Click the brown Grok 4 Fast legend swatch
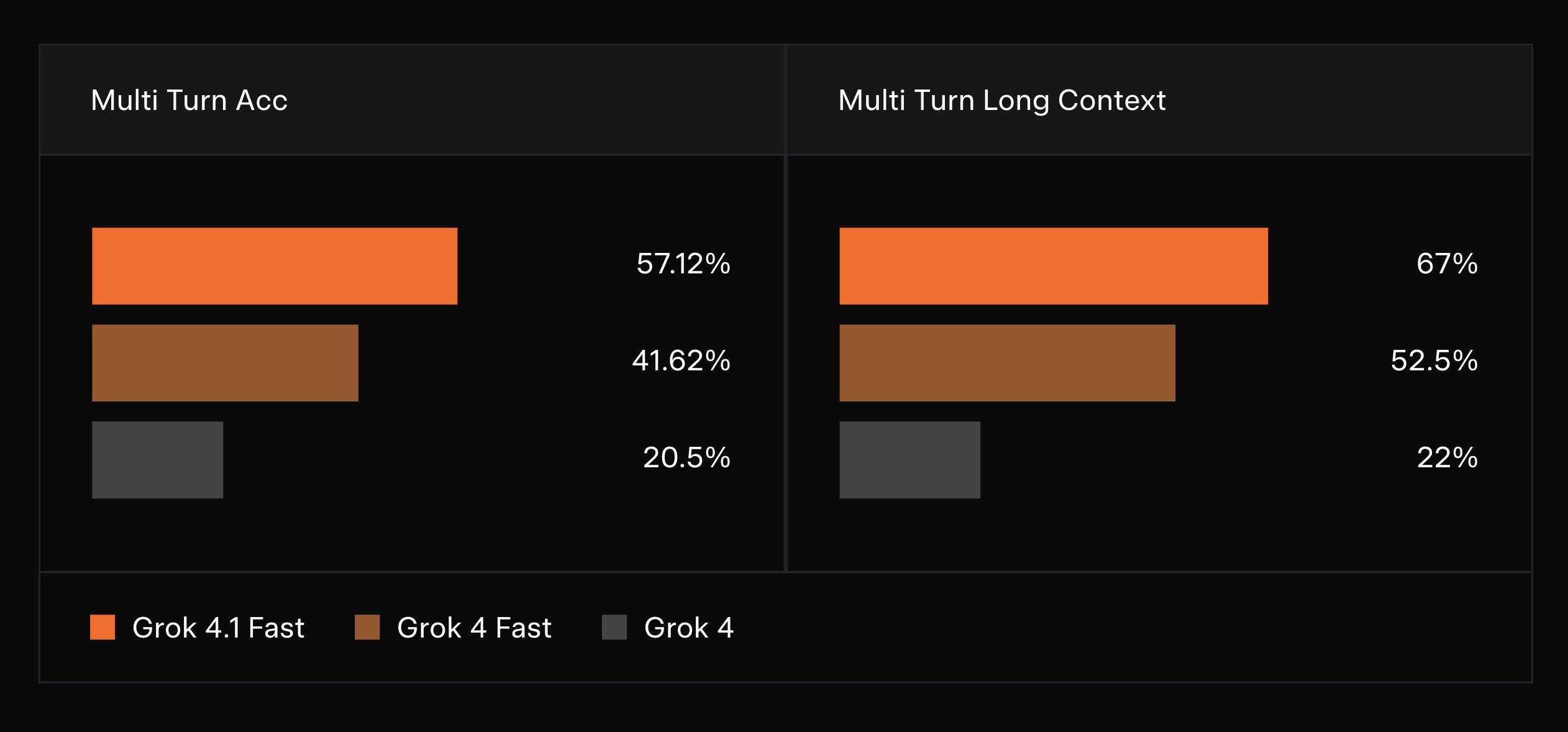This screenshot has height=732, width=1568. coord(367,627)
